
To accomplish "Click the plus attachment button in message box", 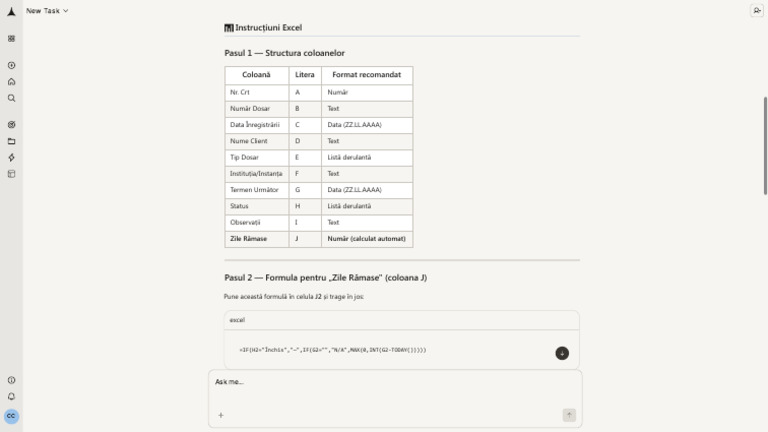I will 221,415.
